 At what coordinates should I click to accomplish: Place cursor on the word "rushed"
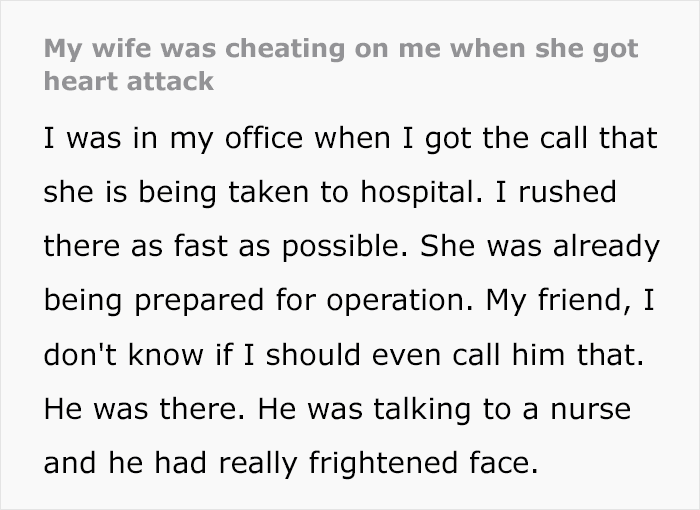tap(567, 192)
